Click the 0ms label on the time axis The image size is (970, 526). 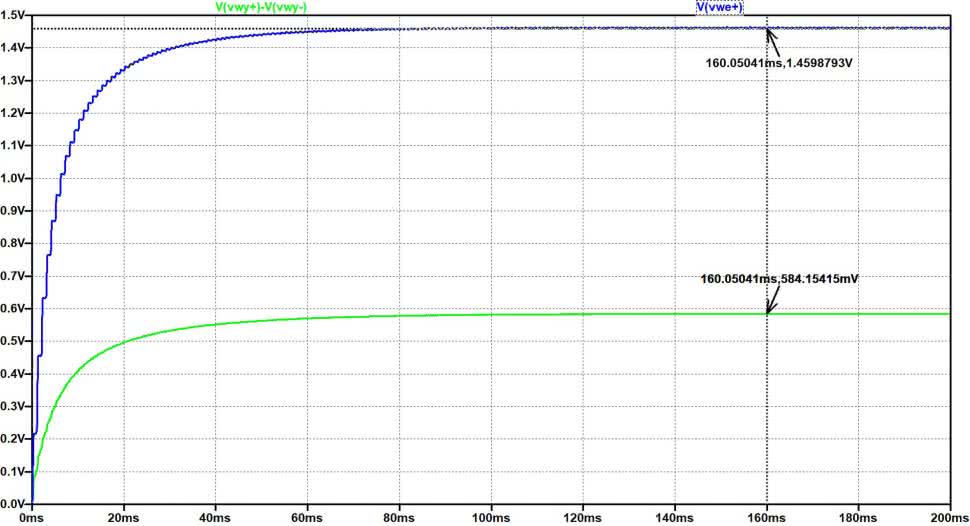click(x=31, y=518)
